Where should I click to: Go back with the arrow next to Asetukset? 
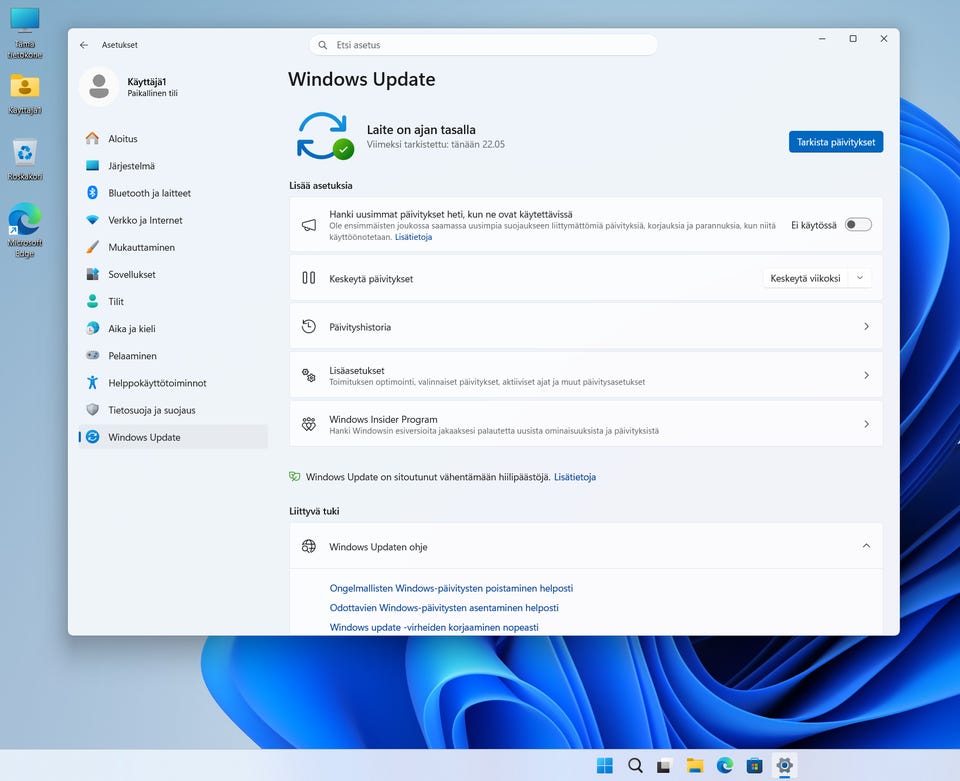click(84, 45)
